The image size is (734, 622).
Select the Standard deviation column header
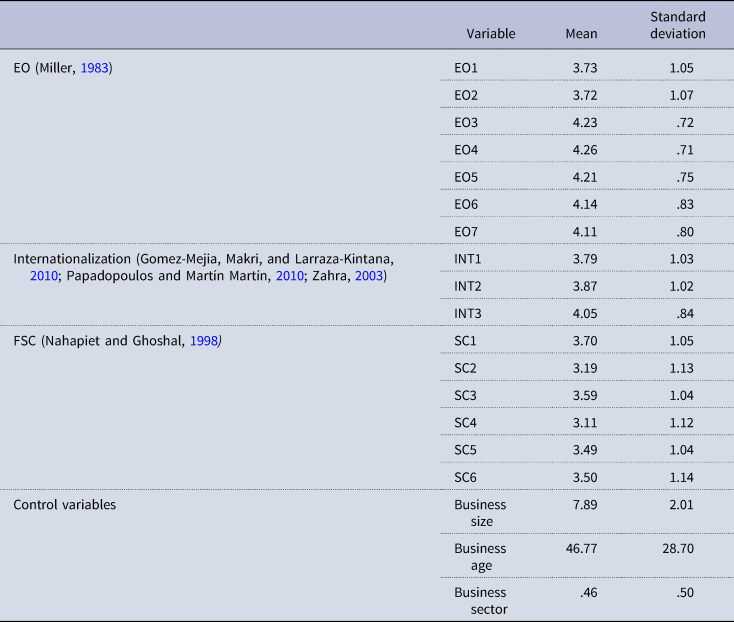pyautogui.click(x=680, y=25)
